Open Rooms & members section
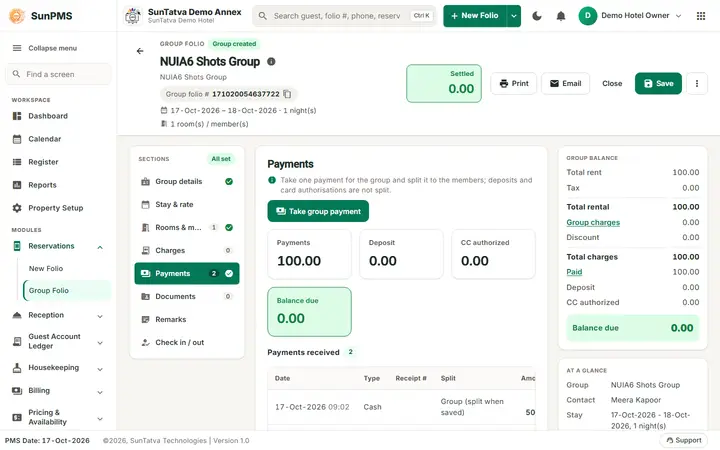Viewport: 720px width, 450px height. click(187, 228)
